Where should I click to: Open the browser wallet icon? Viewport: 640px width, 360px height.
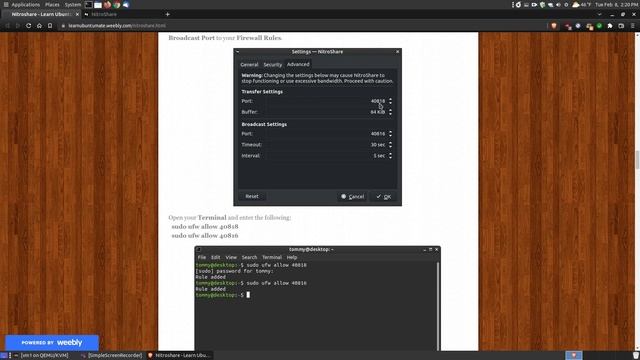click(621, 26)
